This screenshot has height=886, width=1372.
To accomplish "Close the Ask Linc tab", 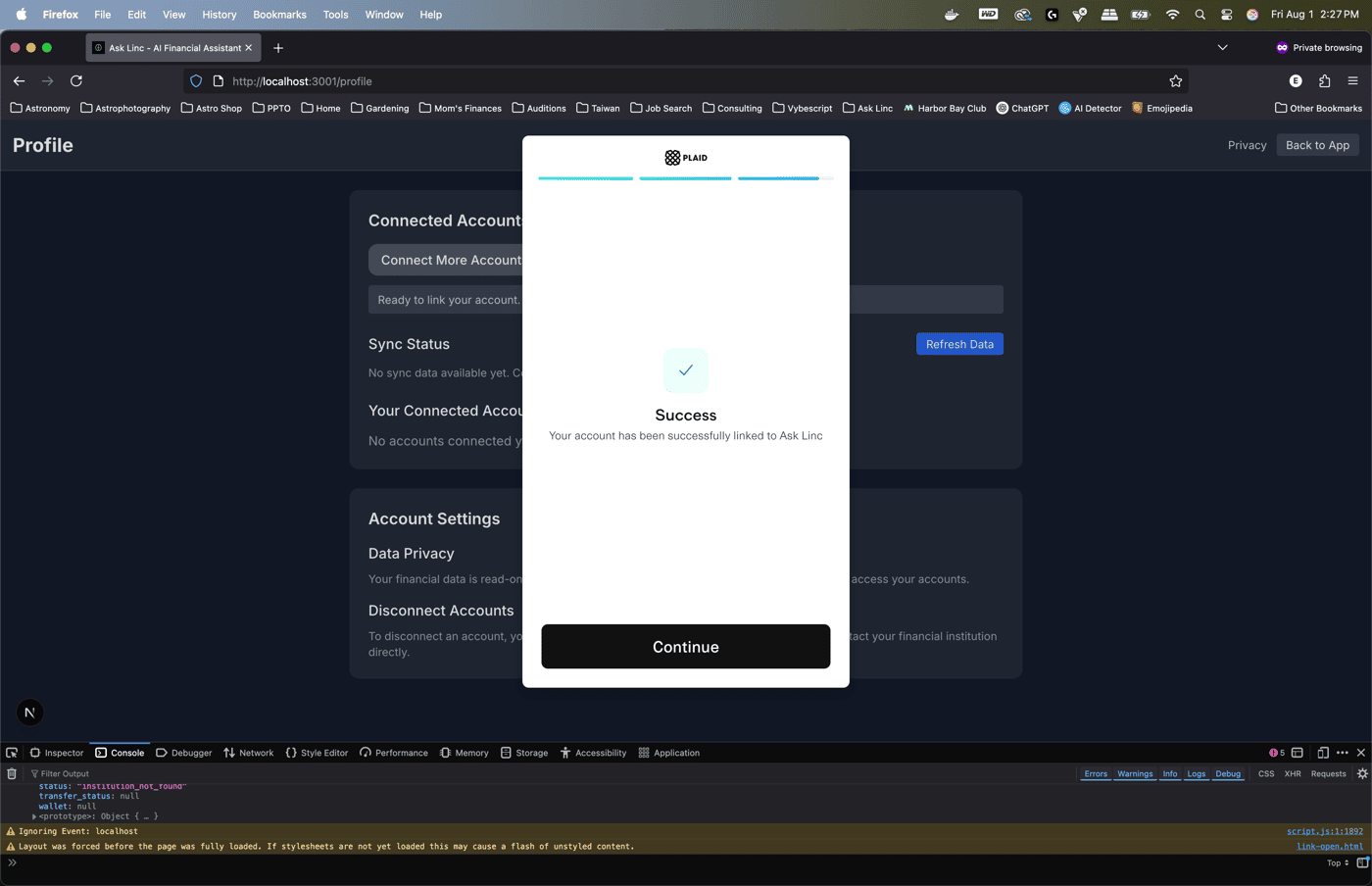I will click(x=248, y=48).
